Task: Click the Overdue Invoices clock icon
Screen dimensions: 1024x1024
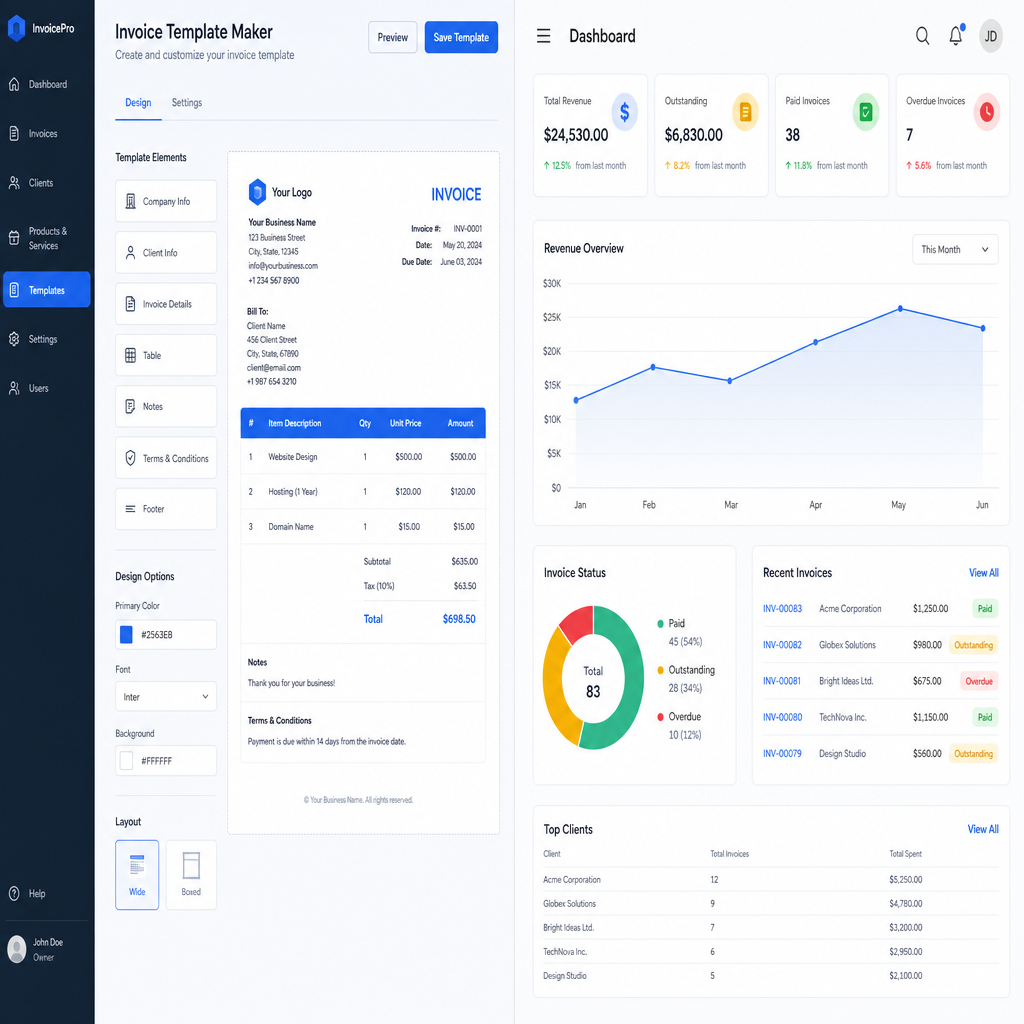Action: pyautogui.click(x=987, y=112)
